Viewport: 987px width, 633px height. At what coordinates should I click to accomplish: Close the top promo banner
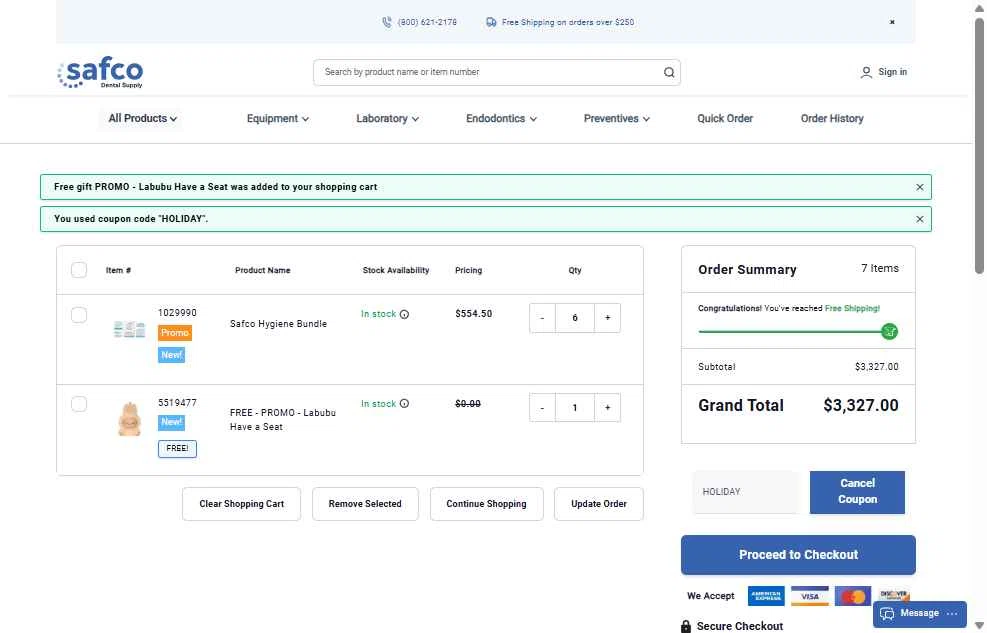point(892,22)
